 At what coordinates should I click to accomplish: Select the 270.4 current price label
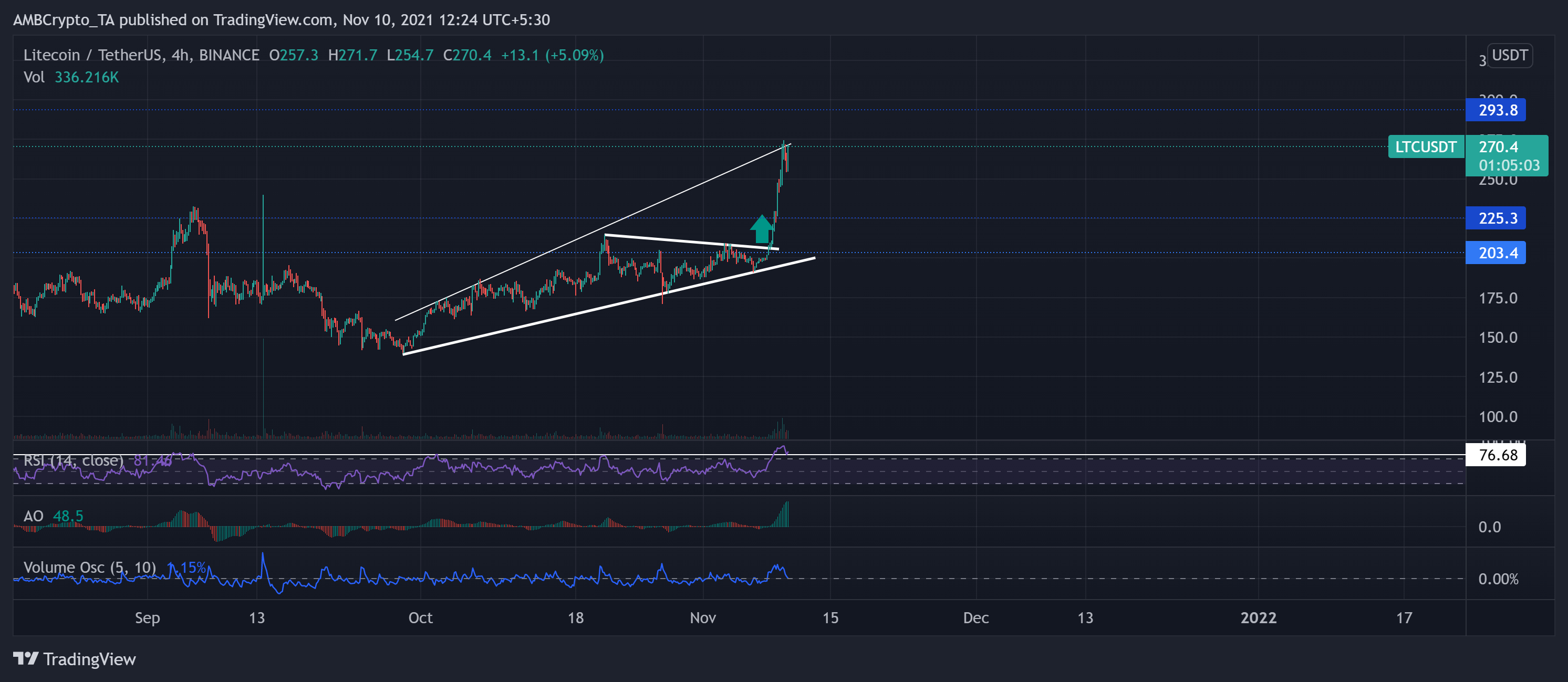coord(1498,146)
